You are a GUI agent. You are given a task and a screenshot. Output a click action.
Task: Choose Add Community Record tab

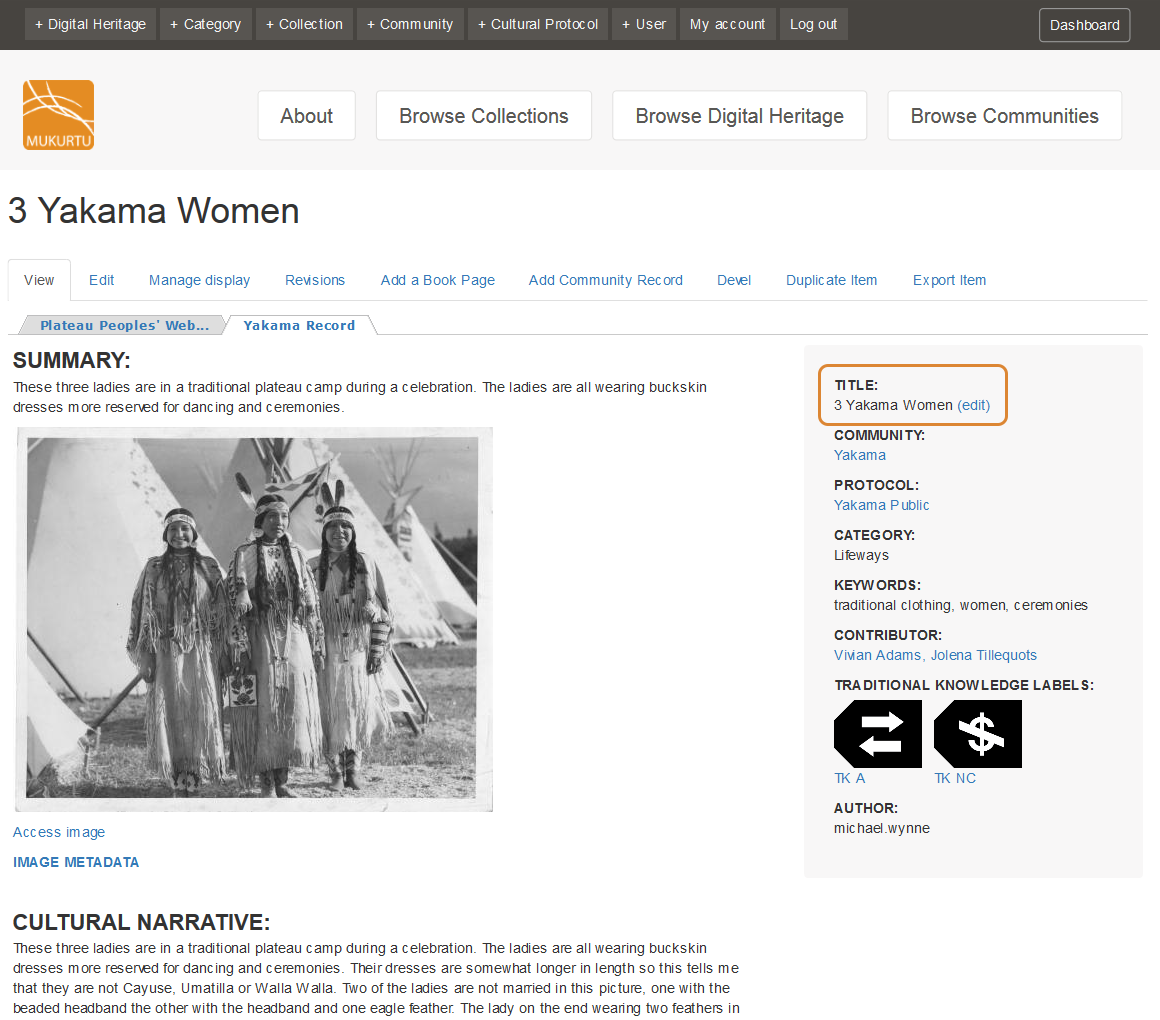pos(606,280)
